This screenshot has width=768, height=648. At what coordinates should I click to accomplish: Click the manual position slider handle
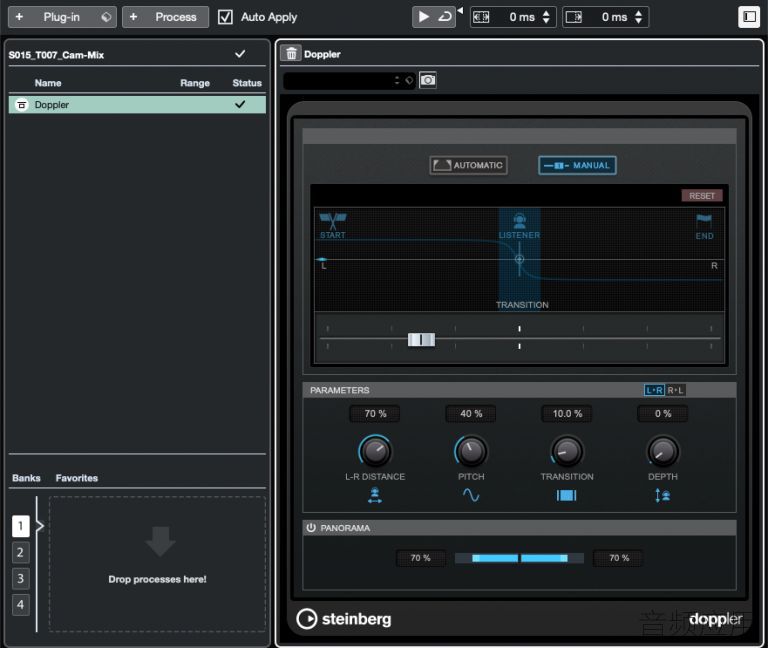(421, 339)
